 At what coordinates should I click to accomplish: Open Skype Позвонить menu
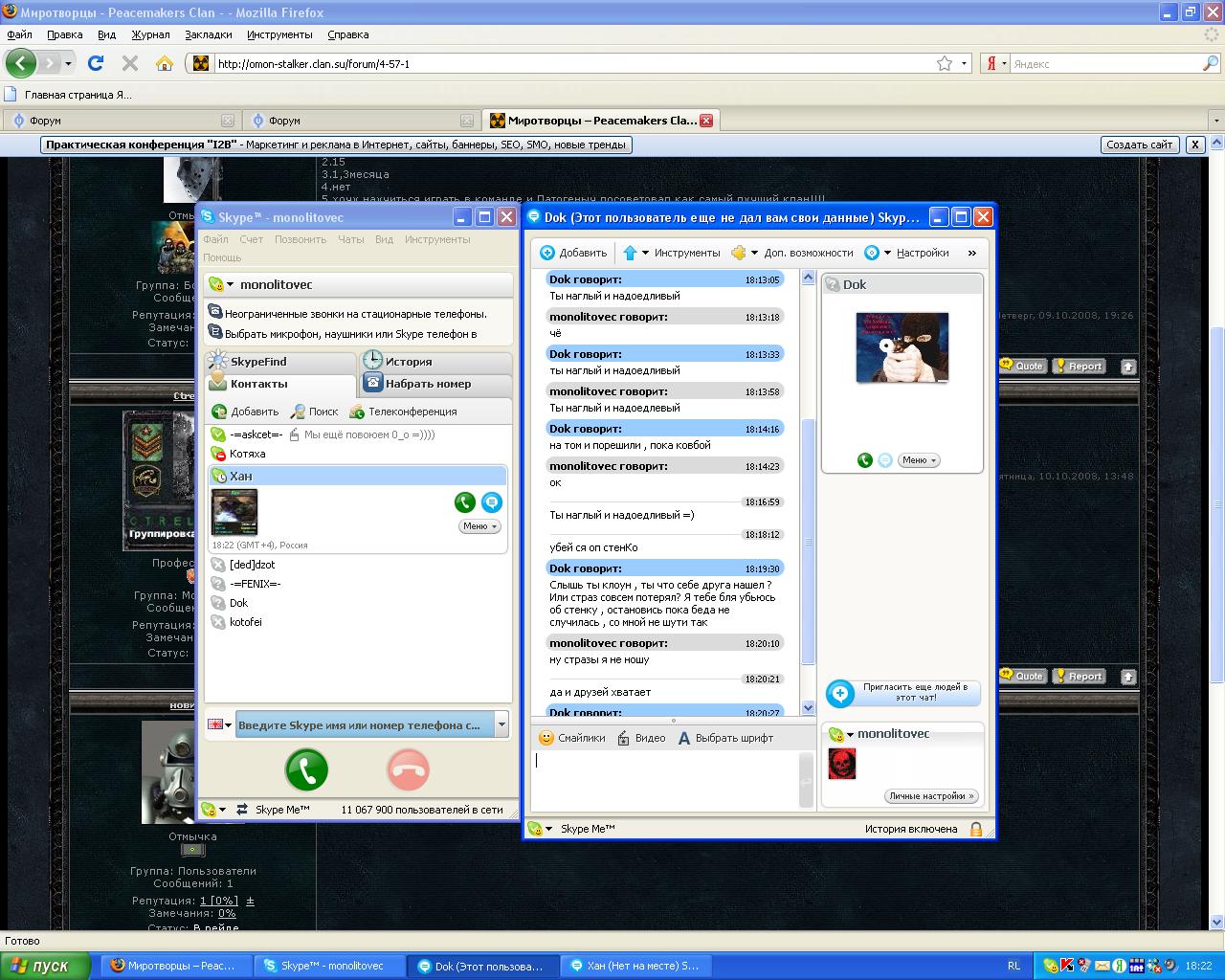(x=301, y=239)
